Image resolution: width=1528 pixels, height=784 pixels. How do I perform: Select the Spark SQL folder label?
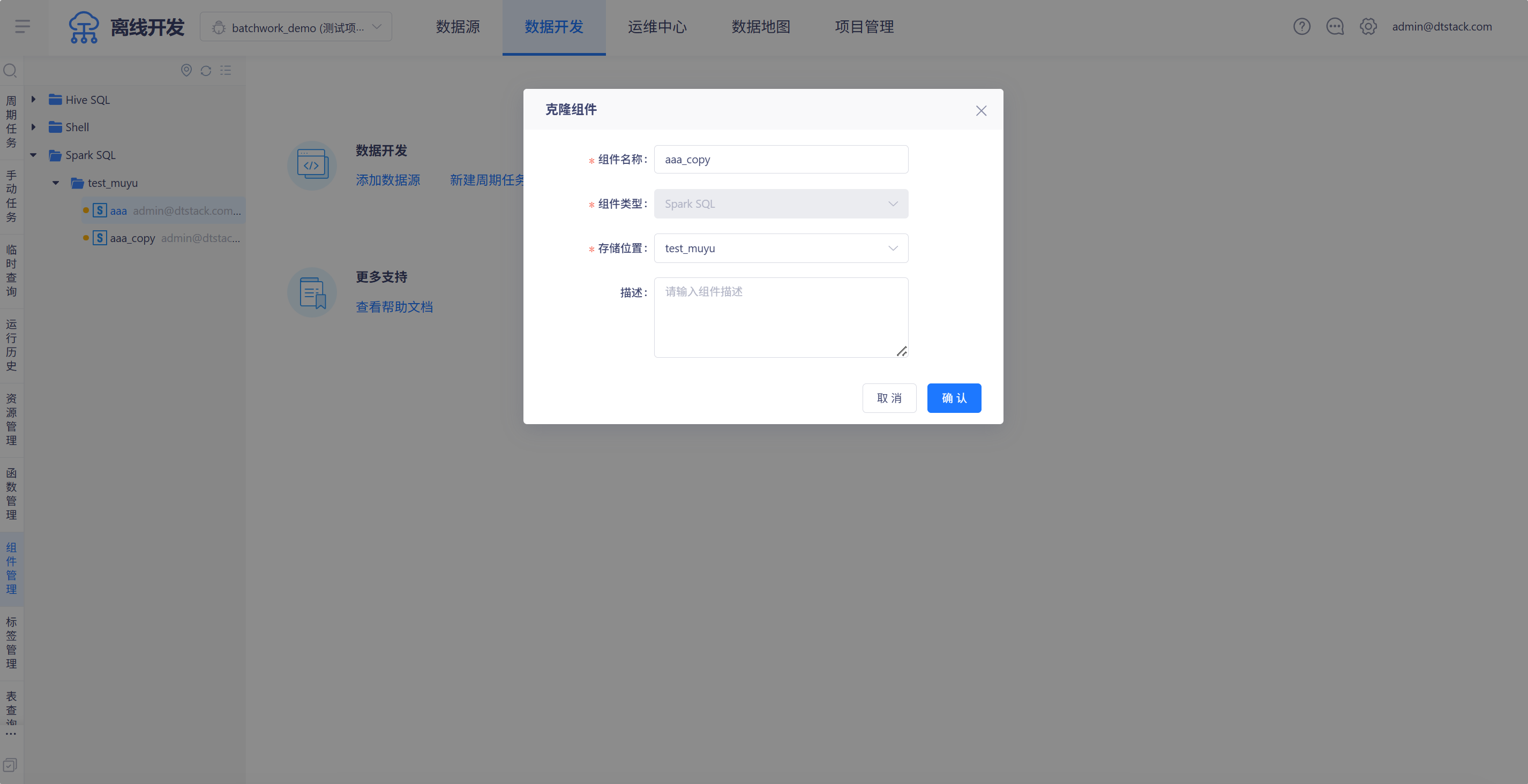pos(90,155)
